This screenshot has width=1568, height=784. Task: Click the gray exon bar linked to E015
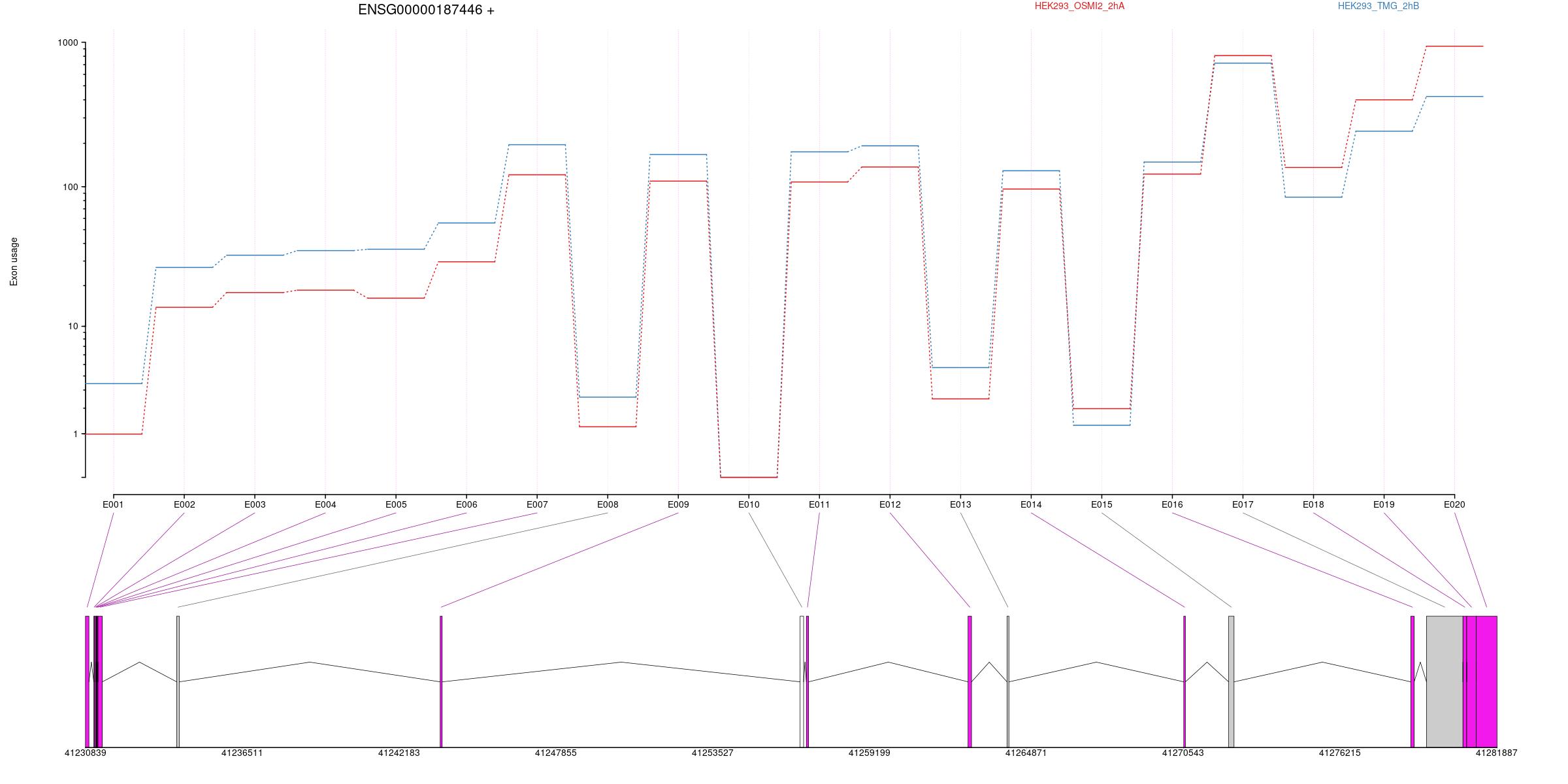coord(1231,681)
